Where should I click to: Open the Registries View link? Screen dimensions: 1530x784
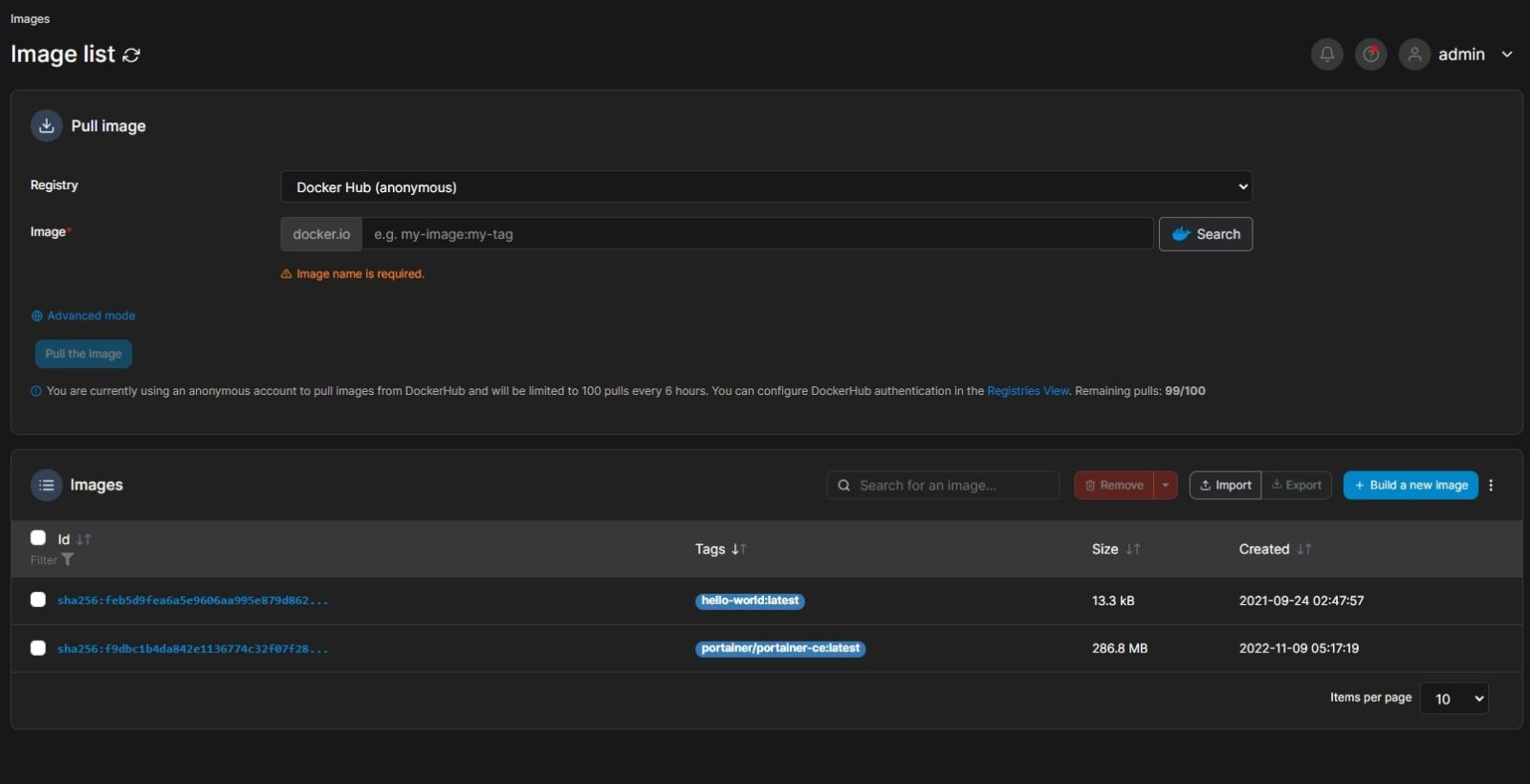tap(1028, 391)
